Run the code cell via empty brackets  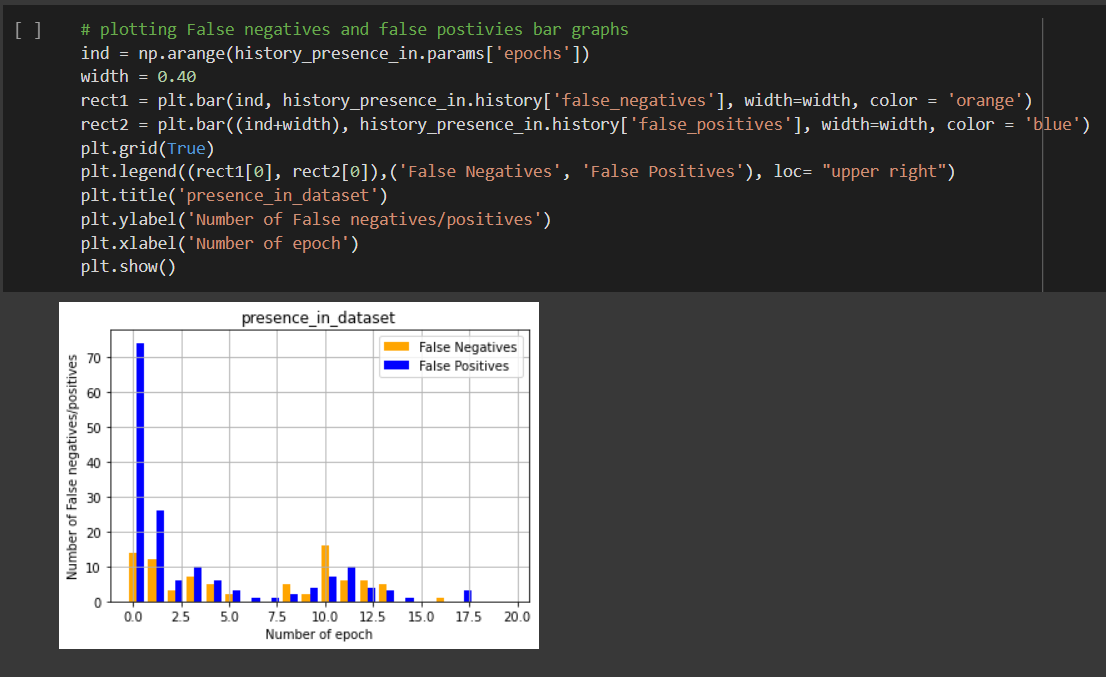coord(28,30)
